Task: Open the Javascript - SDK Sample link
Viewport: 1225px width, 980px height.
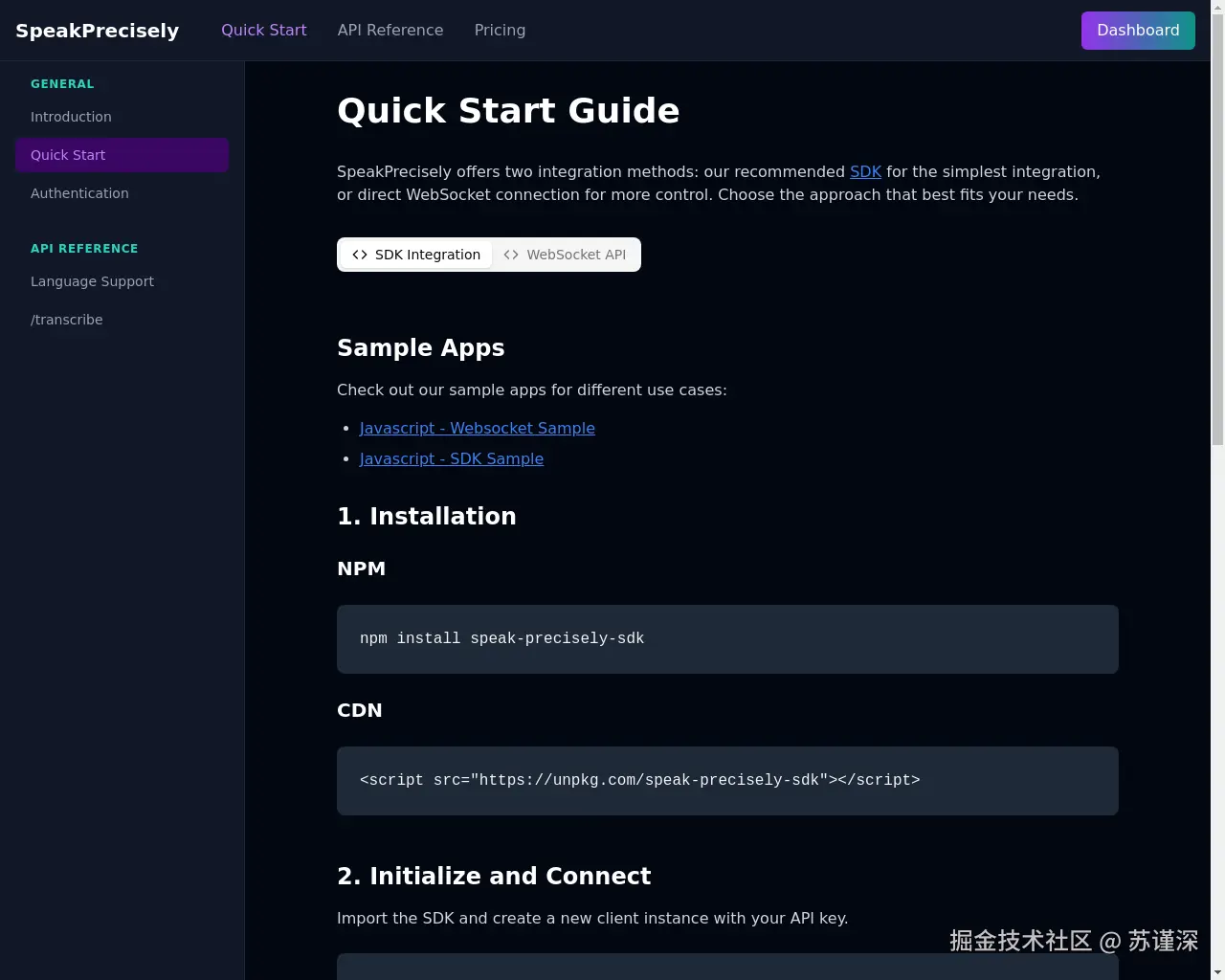Action: click(451, 458)
